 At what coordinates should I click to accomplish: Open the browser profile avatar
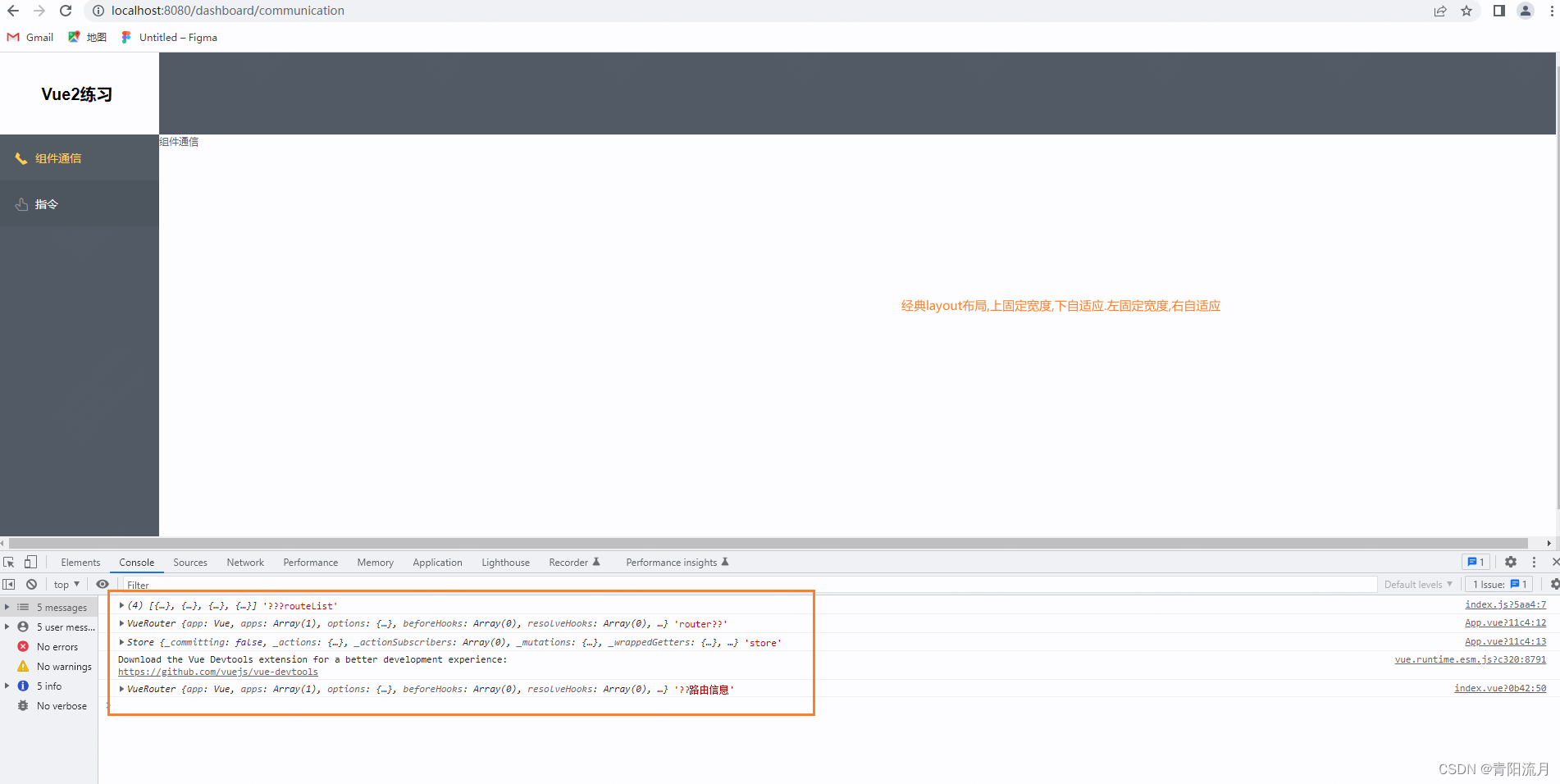(1526, 11)
